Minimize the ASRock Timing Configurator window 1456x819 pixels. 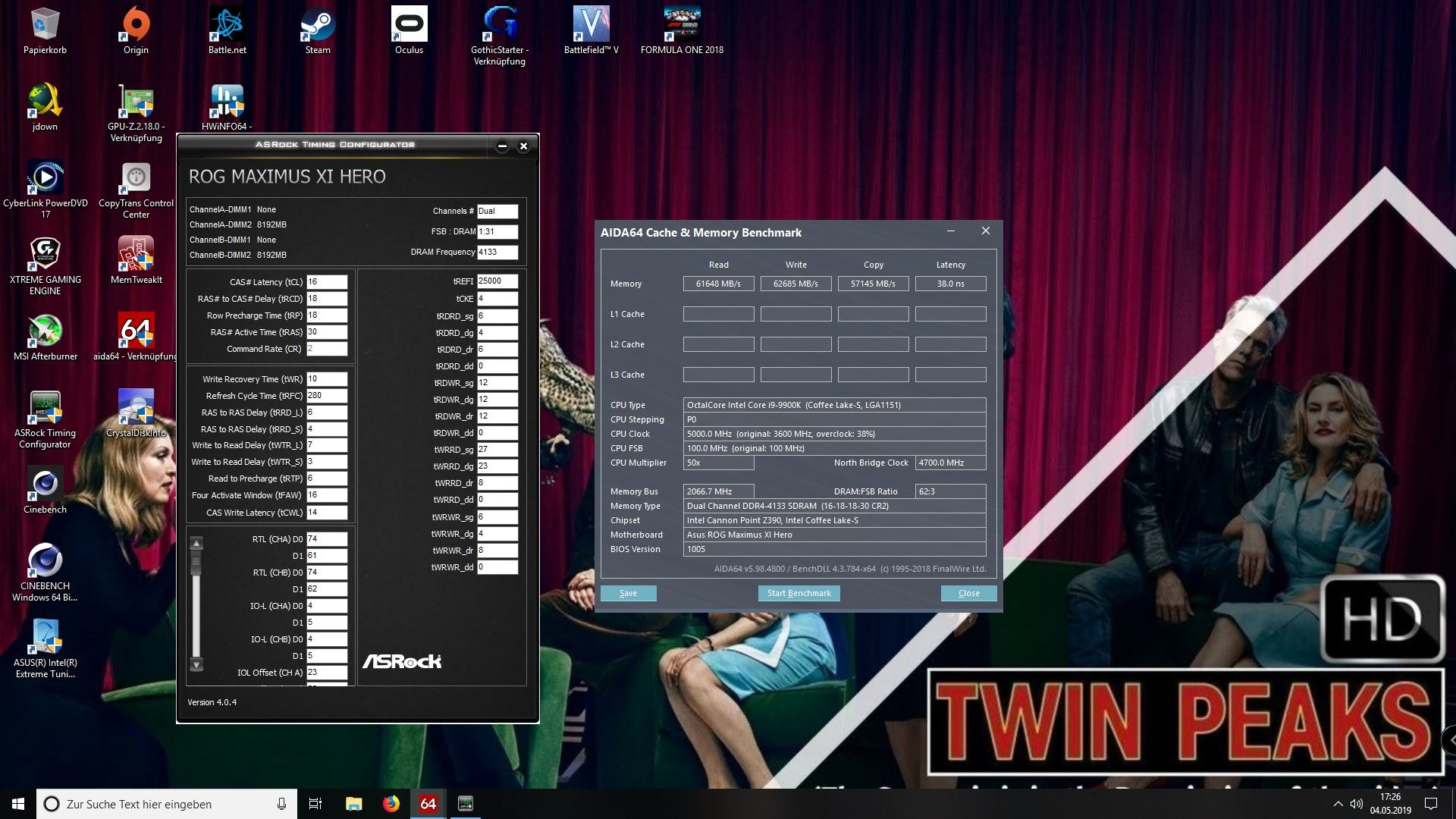502,146
